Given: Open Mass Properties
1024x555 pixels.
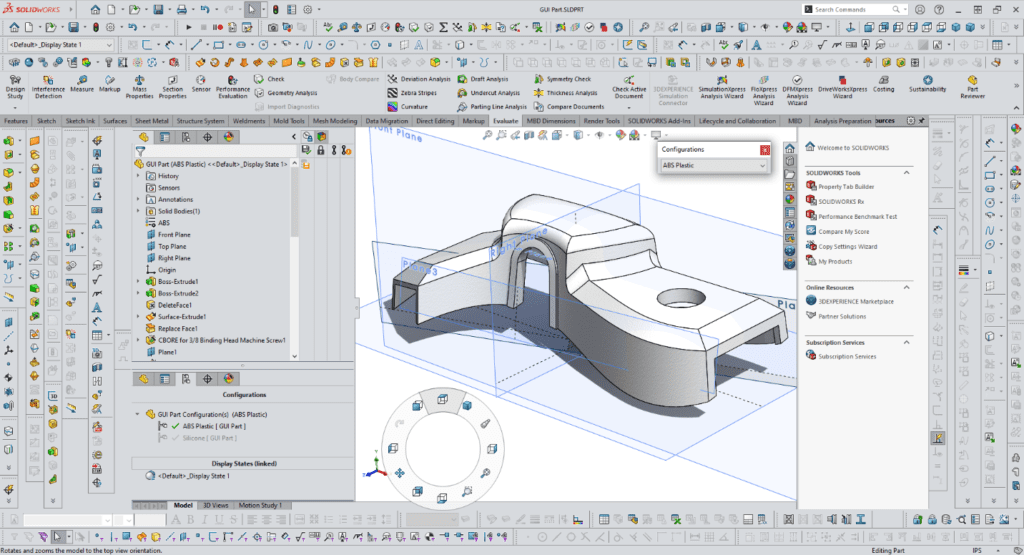Looking at the screenshot, I should 139,86.
